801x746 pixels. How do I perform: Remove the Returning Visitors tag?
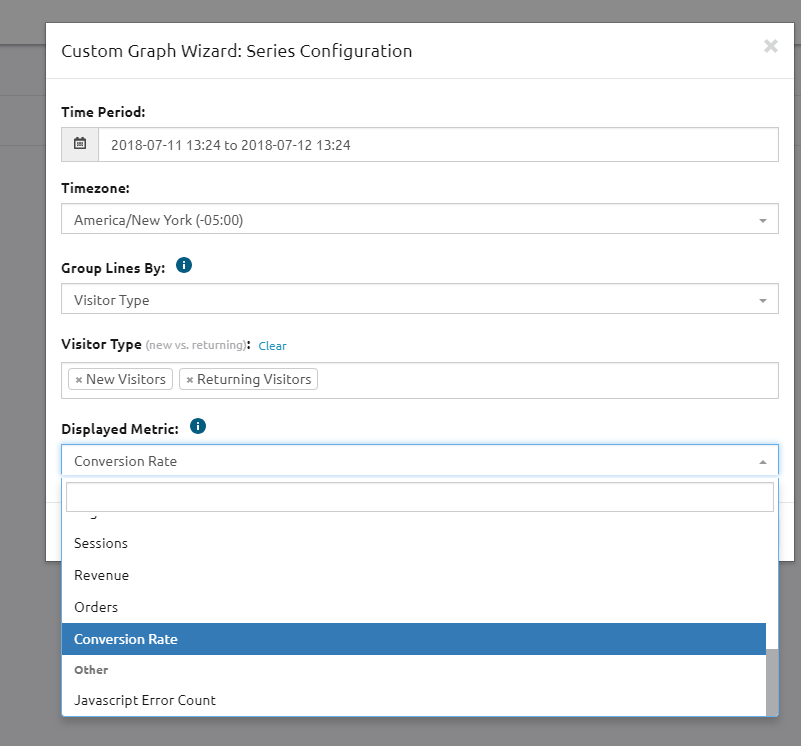tap(190, 380)
